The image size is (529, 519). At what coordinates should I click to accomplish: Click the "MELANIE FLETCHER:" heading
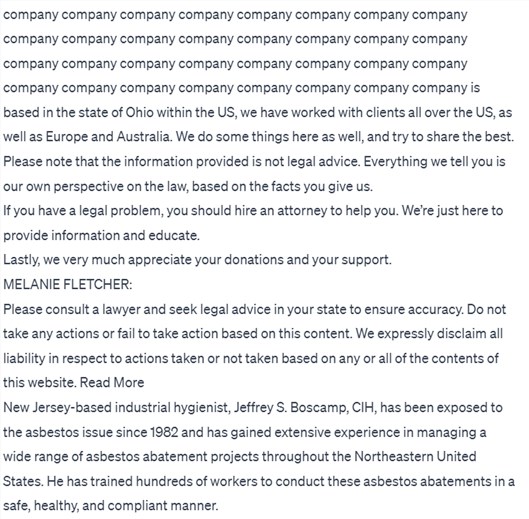[68, 284]
